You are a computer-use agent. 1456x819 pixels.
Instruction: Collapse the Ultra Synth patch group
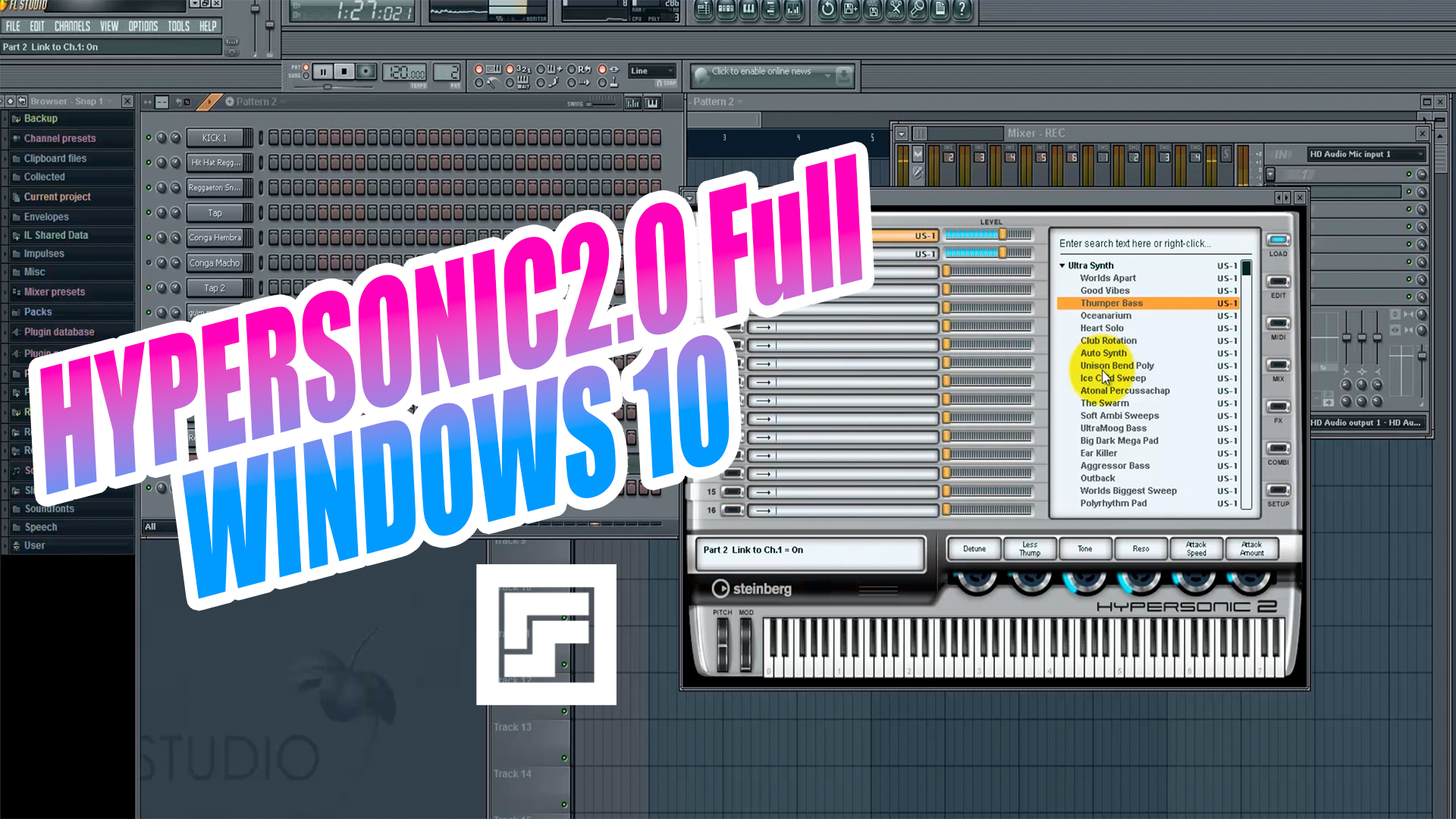[x=1062, y=265]
